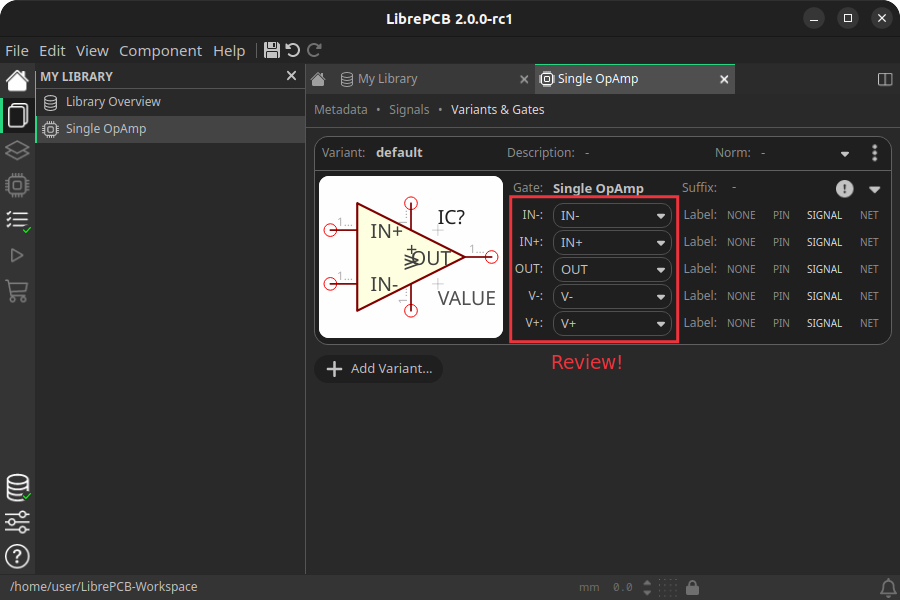Expand the Norm dropdown for the default variant

pos(843,152)
